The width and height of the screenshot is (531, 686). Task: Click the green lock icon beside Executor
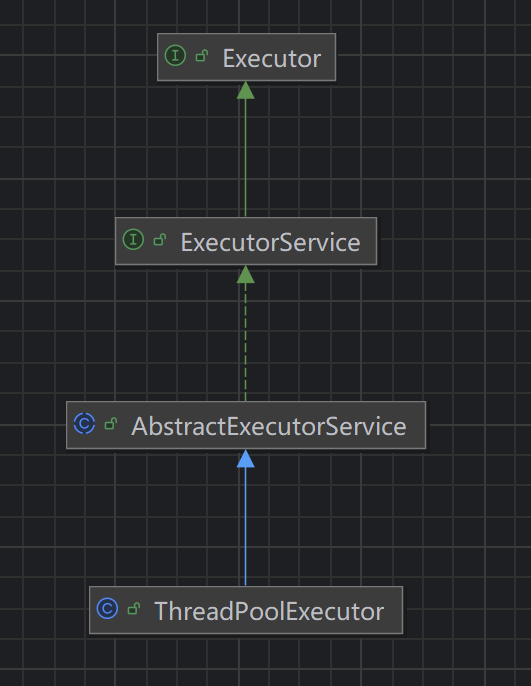tap(202, 56)
